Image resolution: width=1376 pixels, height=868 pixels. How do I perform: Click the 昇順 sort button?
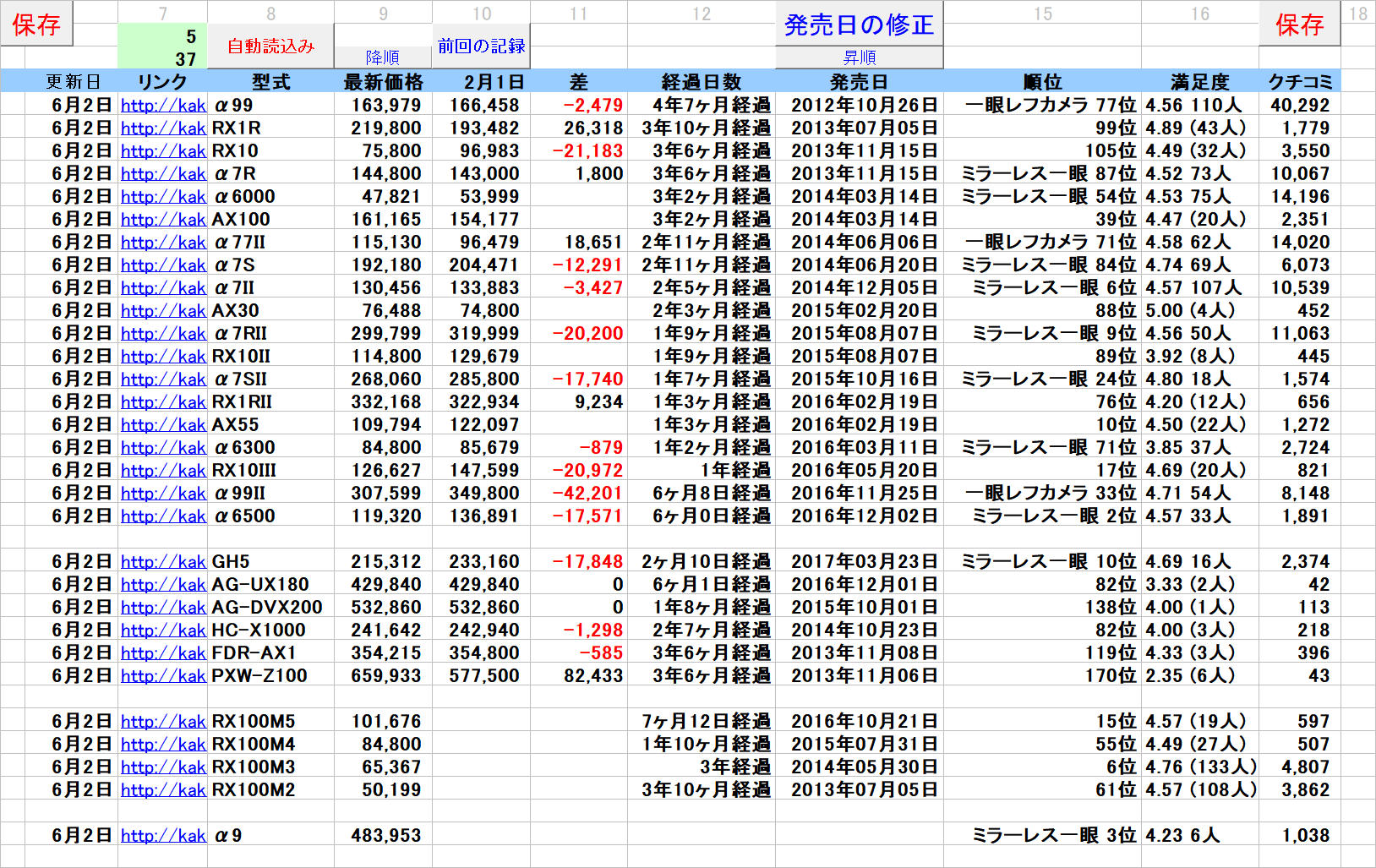click(x=860, y=57)
